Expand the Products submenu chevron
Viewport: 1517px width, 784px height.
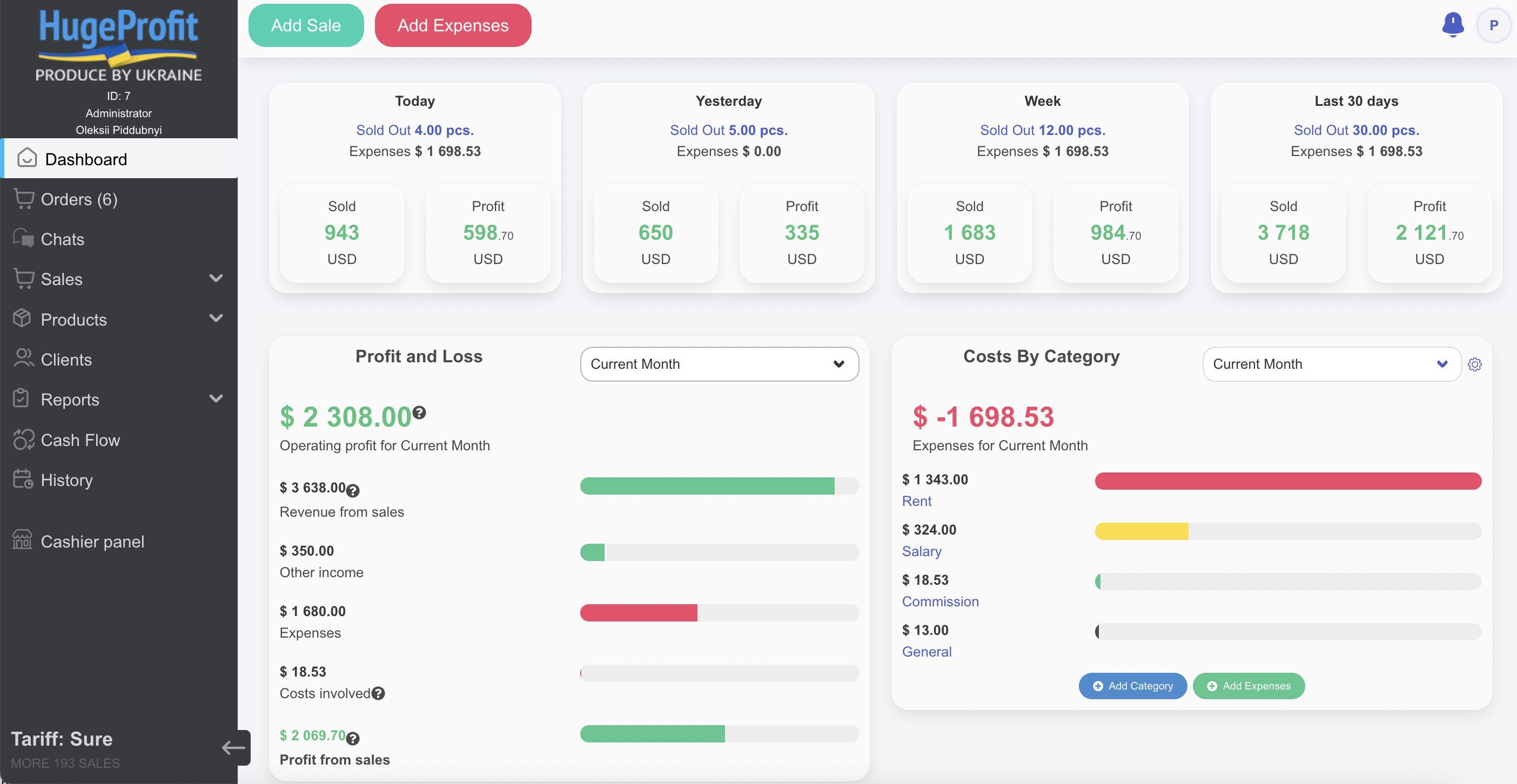click(x=216, y=319)
